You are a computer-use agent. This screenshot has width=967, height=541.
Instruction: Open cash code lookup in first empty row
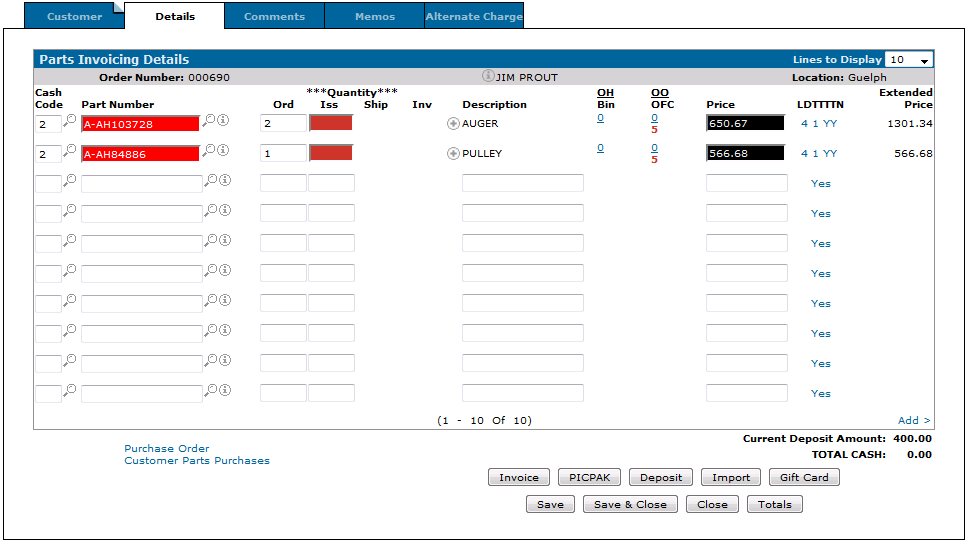tap(70, 180)
